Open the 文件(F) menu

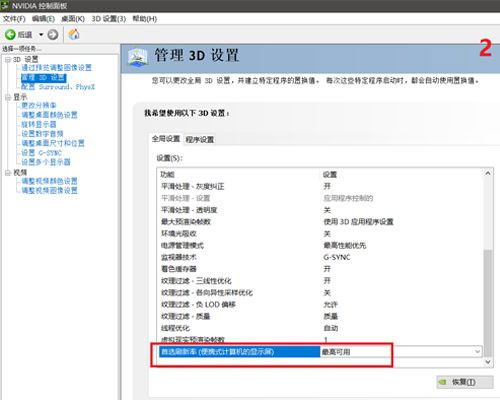(x=14, y=19)
